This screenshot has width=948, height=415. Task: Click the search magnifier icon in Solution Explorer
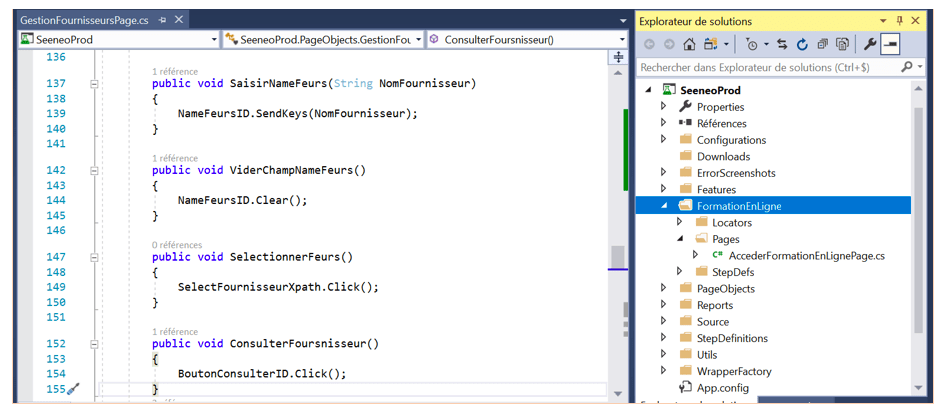907,67
